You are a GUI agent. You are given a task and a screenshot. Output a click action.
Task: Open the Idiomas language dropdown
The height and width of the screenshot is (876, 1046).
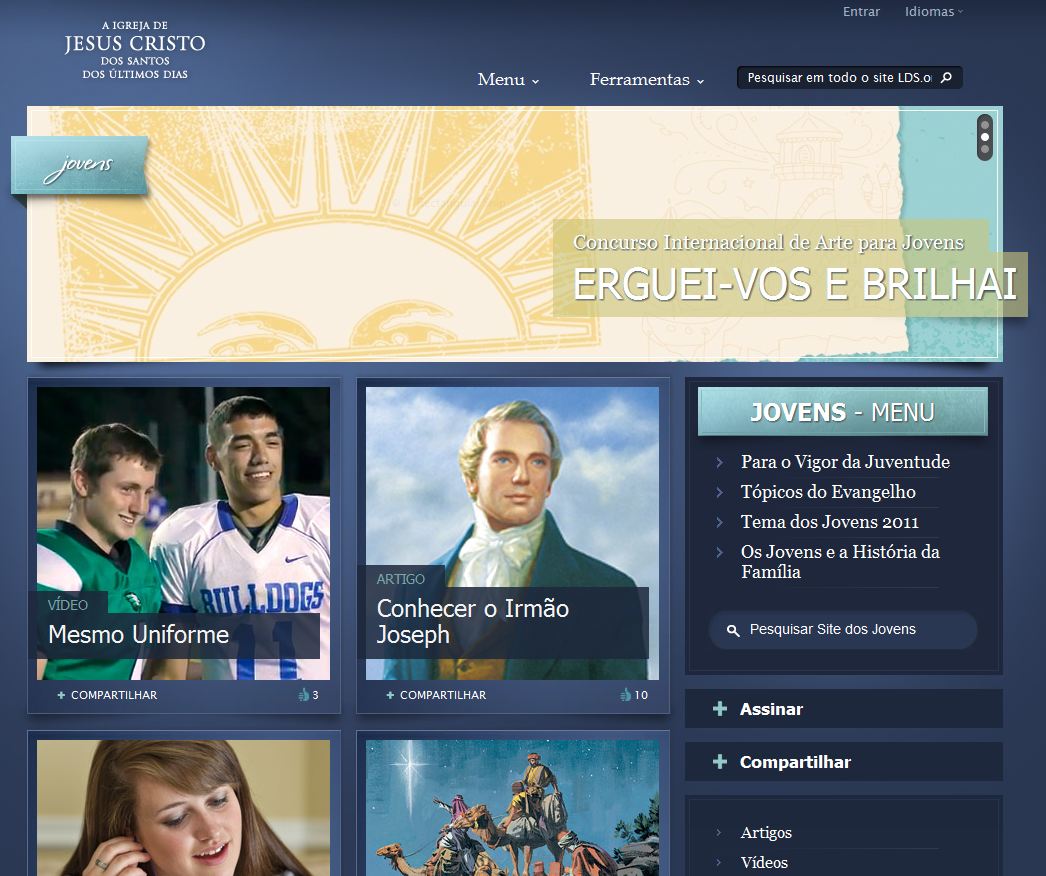[x=934, y=12]
